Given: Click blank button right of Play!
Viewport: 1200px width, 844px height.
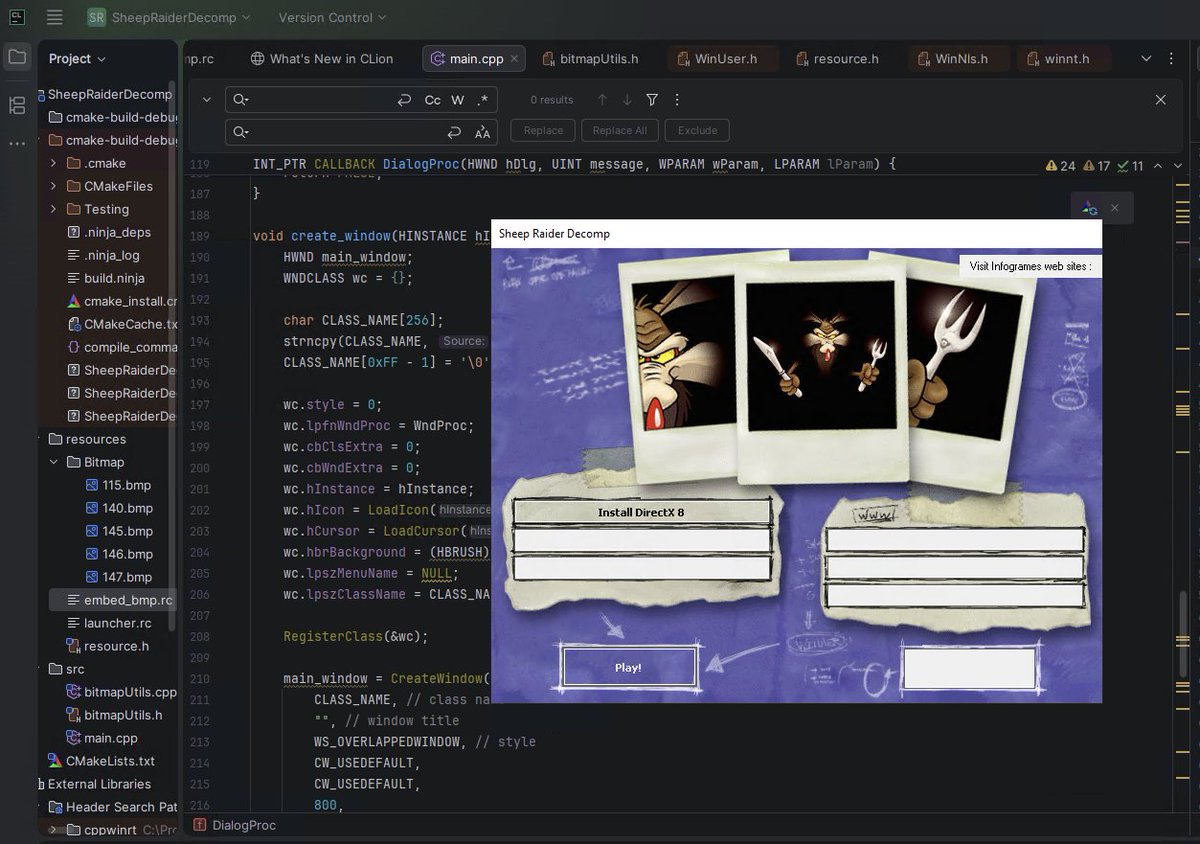Looking at the screenshot, I should [968, 668].
